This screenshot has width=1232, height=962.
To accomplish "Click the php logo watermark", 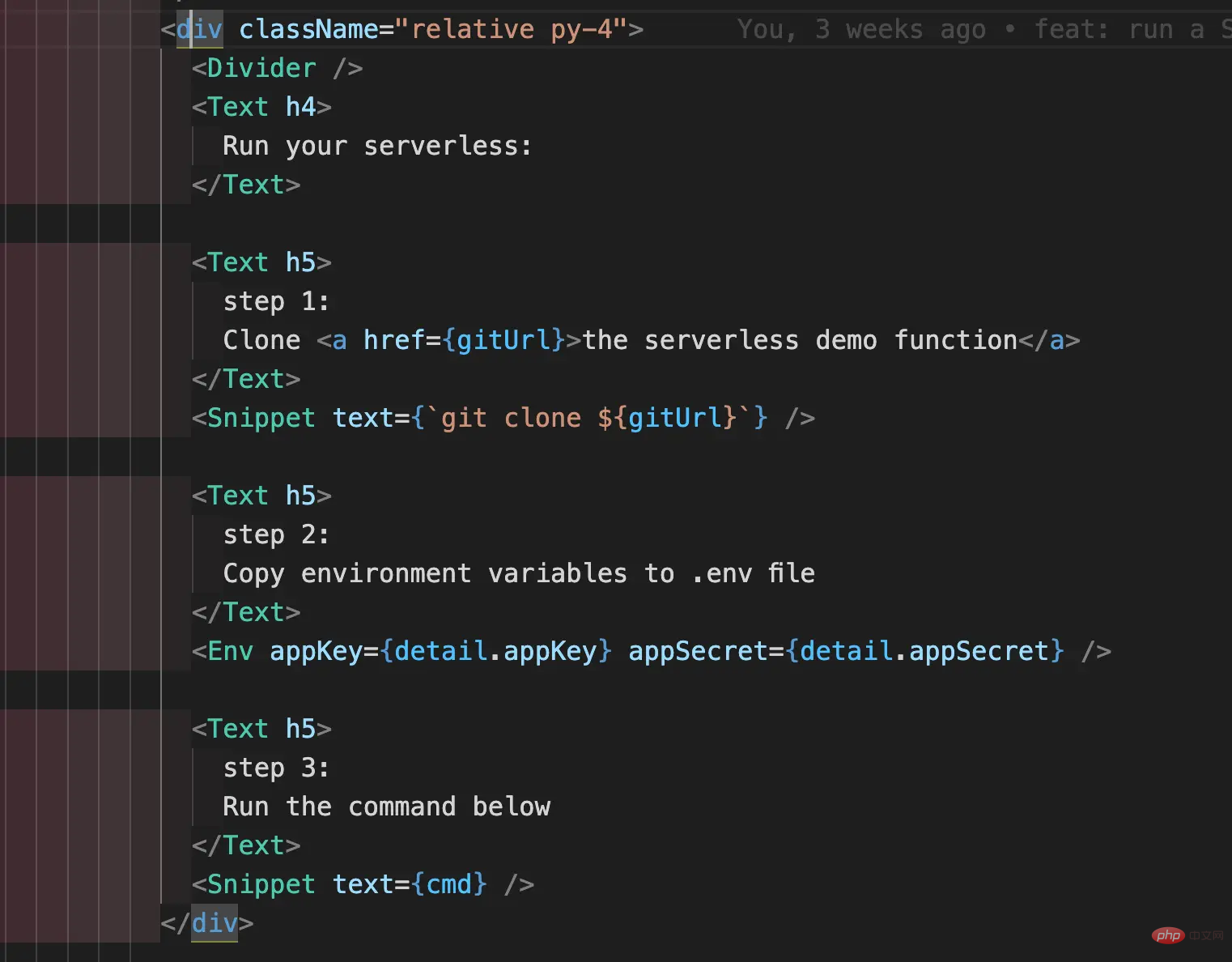I will point(1168,935).
